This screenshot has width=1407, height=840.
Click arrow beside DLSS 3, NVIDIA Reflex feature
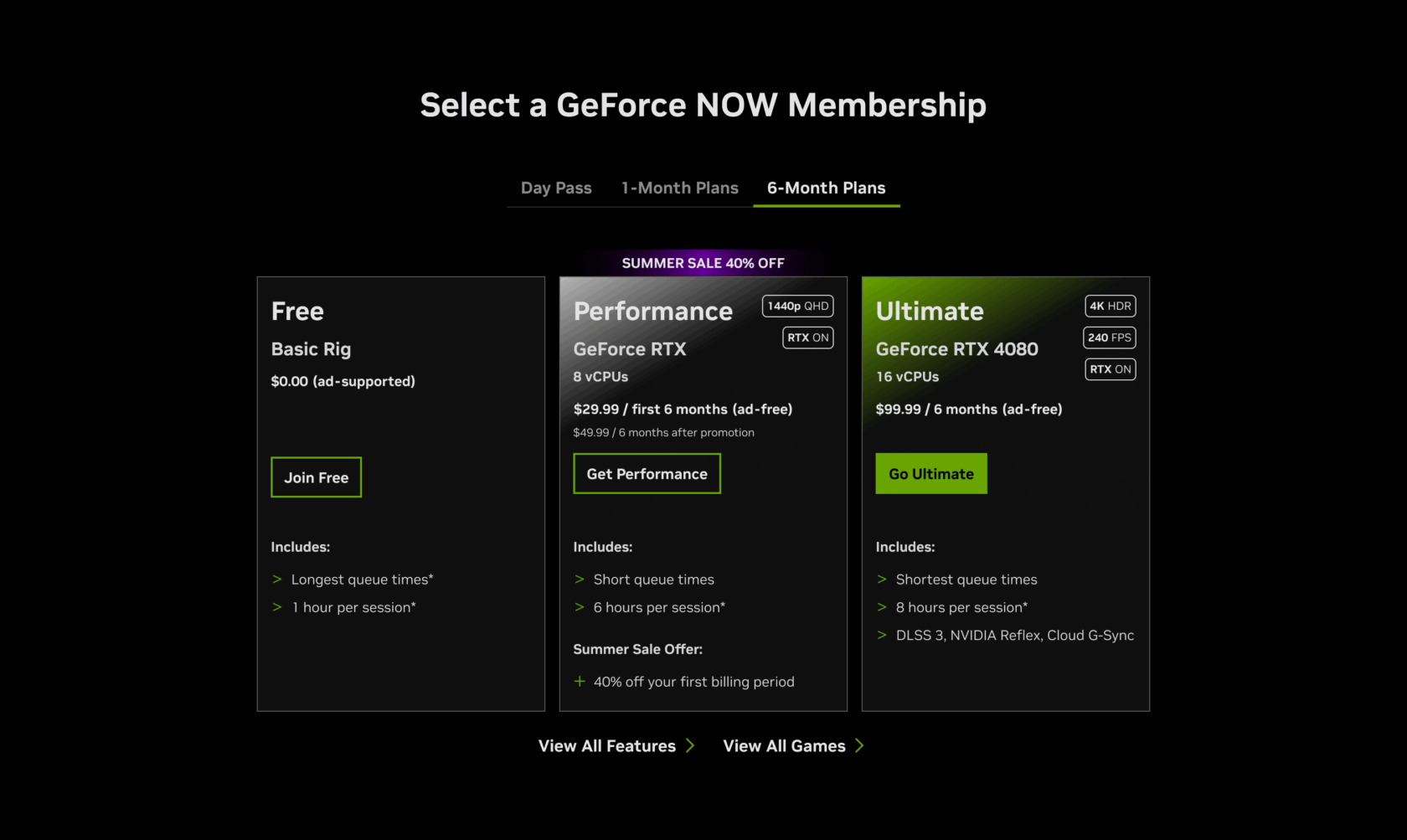882,636
